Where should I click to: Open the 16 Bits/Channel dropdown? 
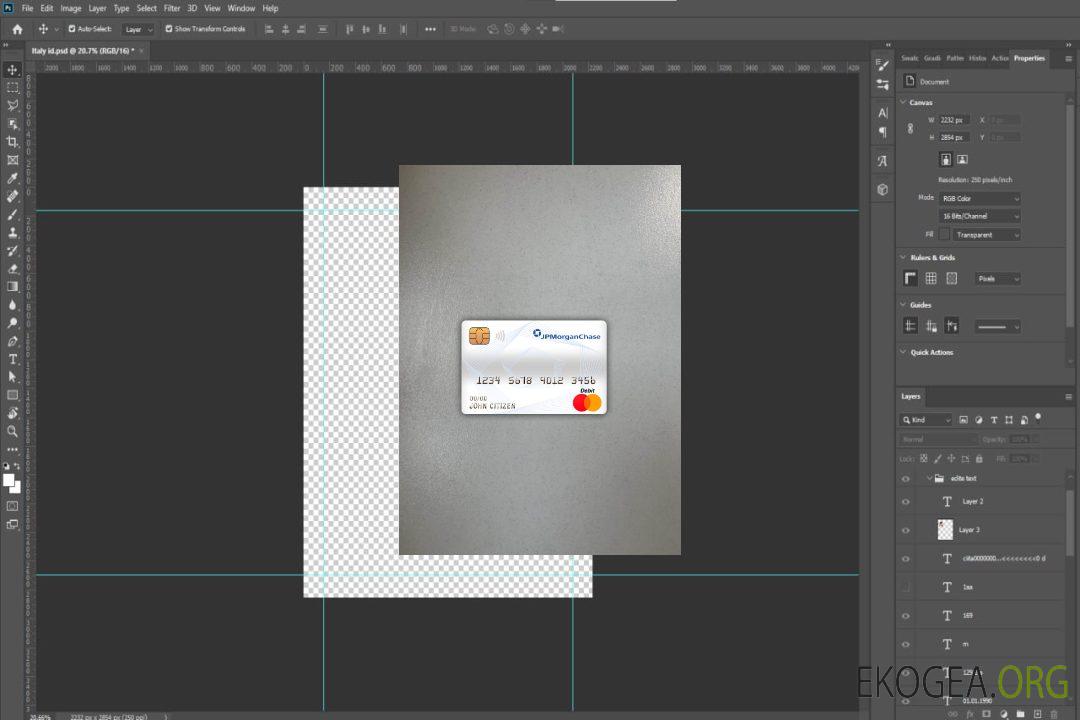click(980, 216)
